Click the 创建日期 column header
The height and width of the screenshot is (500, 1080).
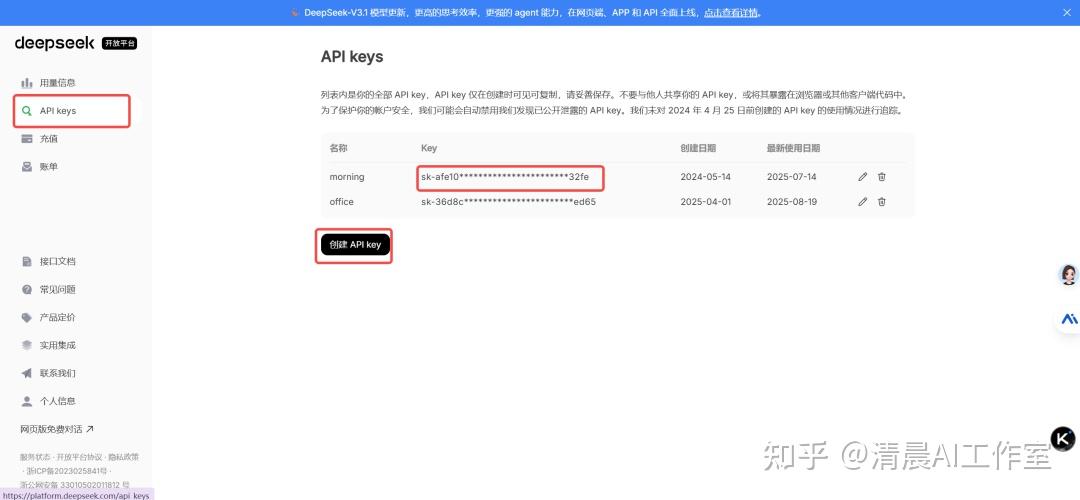pos(698,148)
